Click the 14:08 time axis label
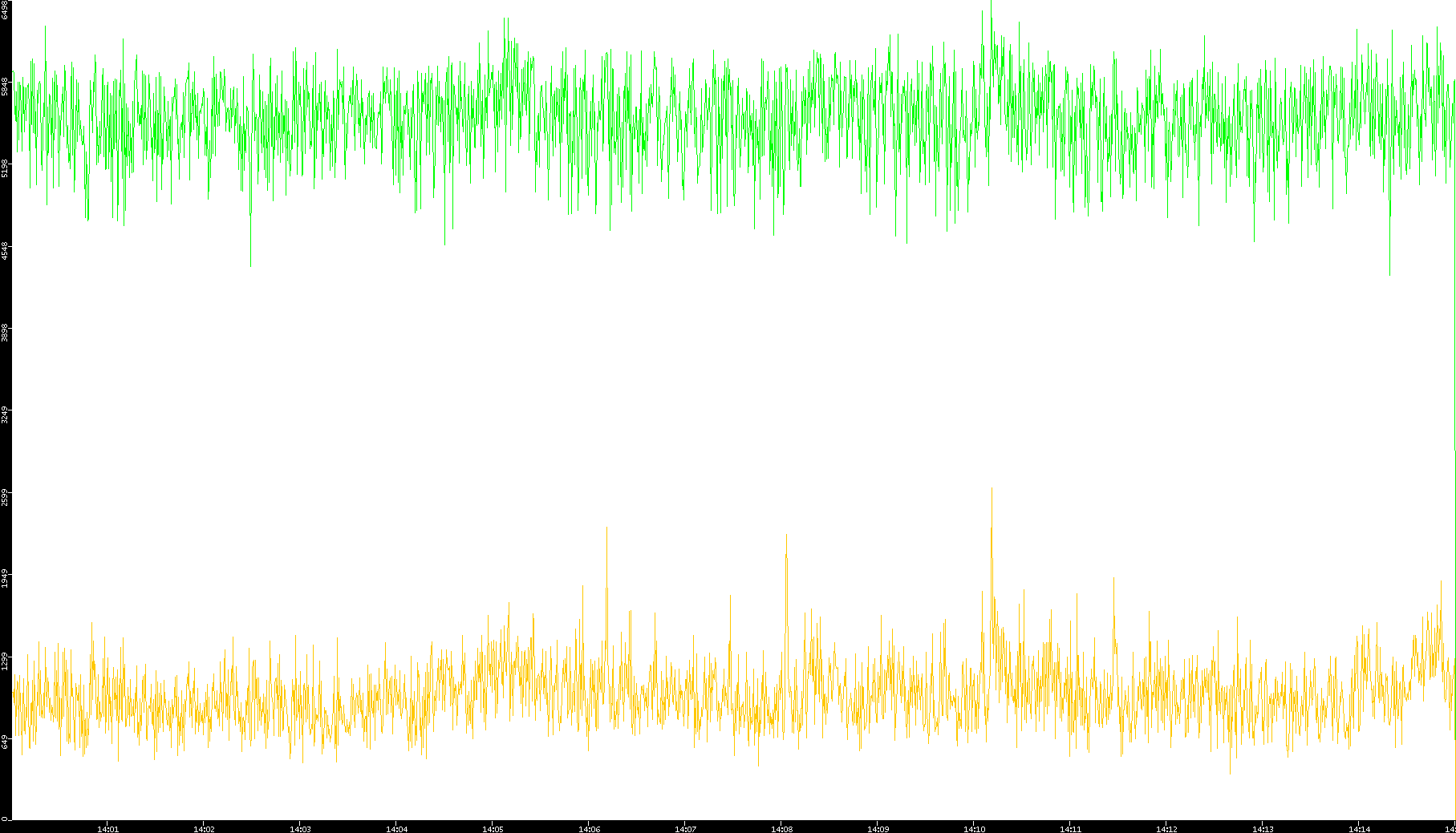The width and height of the screenshot is (1456, 833). (x=781, y=829)
